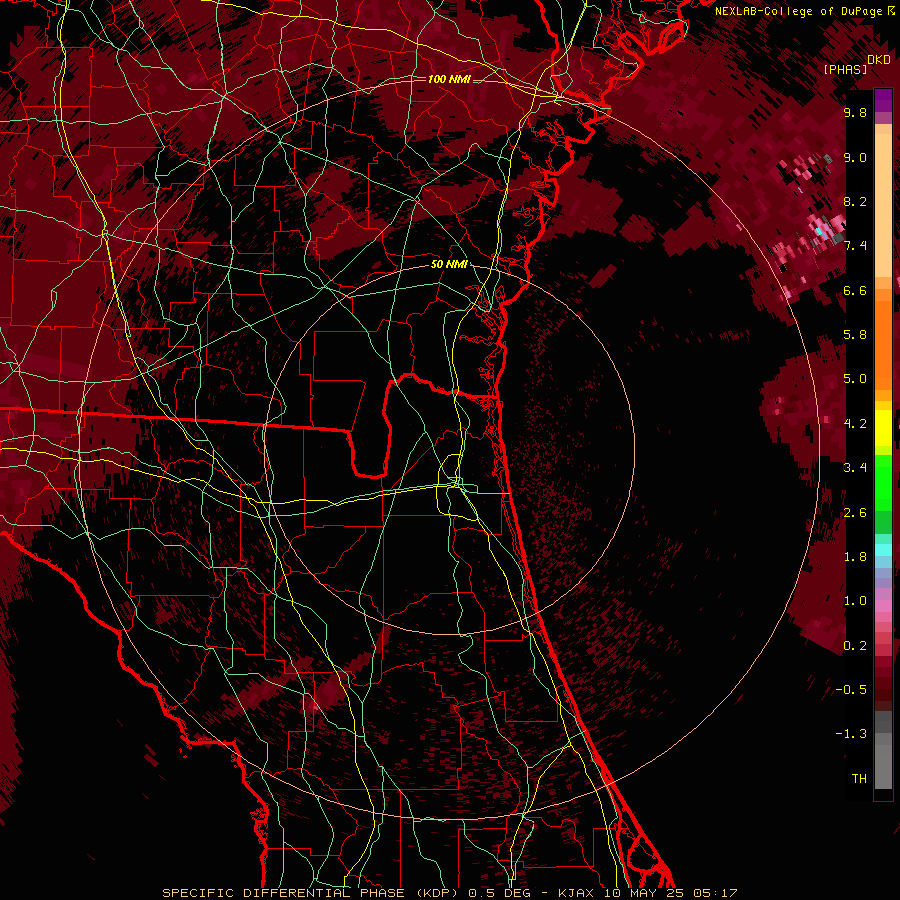
Task: Select the 5.0 scale value
Action: [855, 379]
